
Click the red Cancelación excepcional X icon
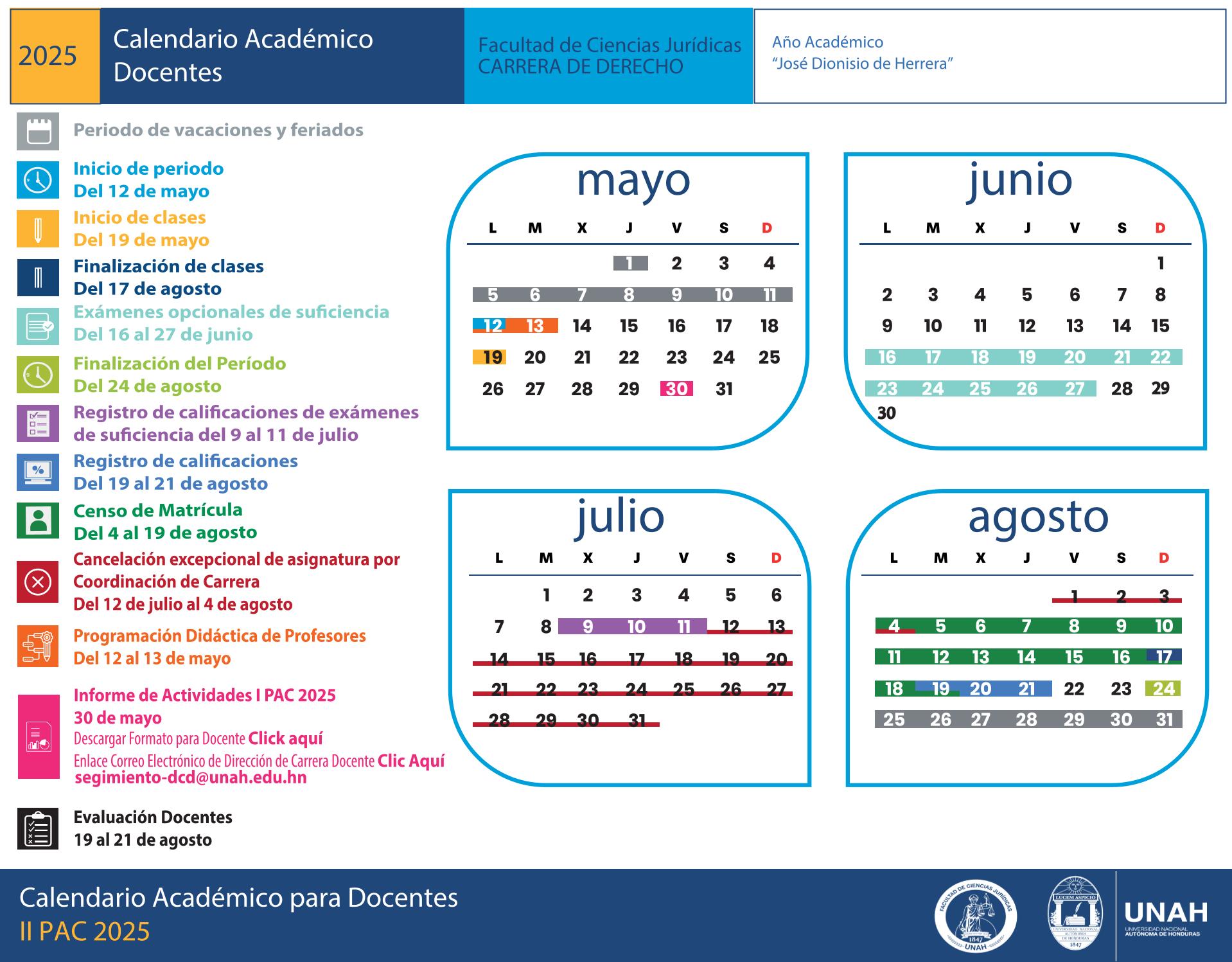38,582
